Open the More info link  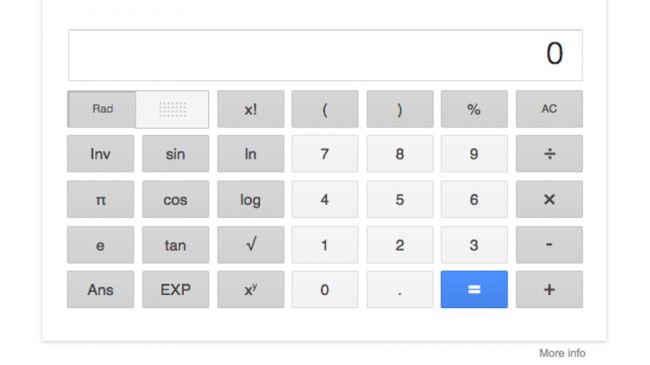tap(562, 353)
